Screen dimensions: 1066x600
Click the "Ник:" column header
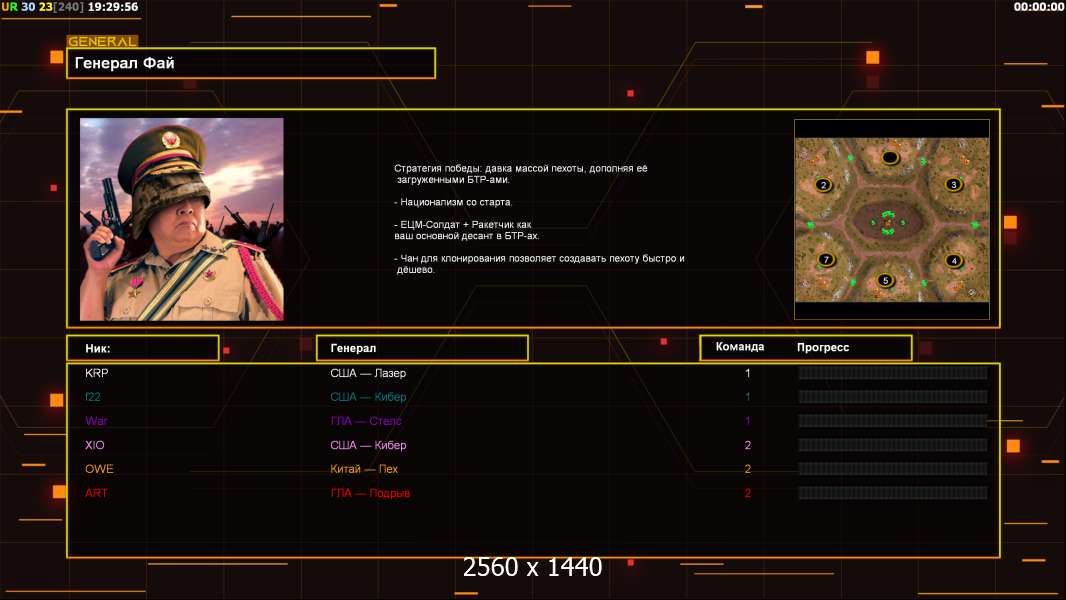point(142,348)
